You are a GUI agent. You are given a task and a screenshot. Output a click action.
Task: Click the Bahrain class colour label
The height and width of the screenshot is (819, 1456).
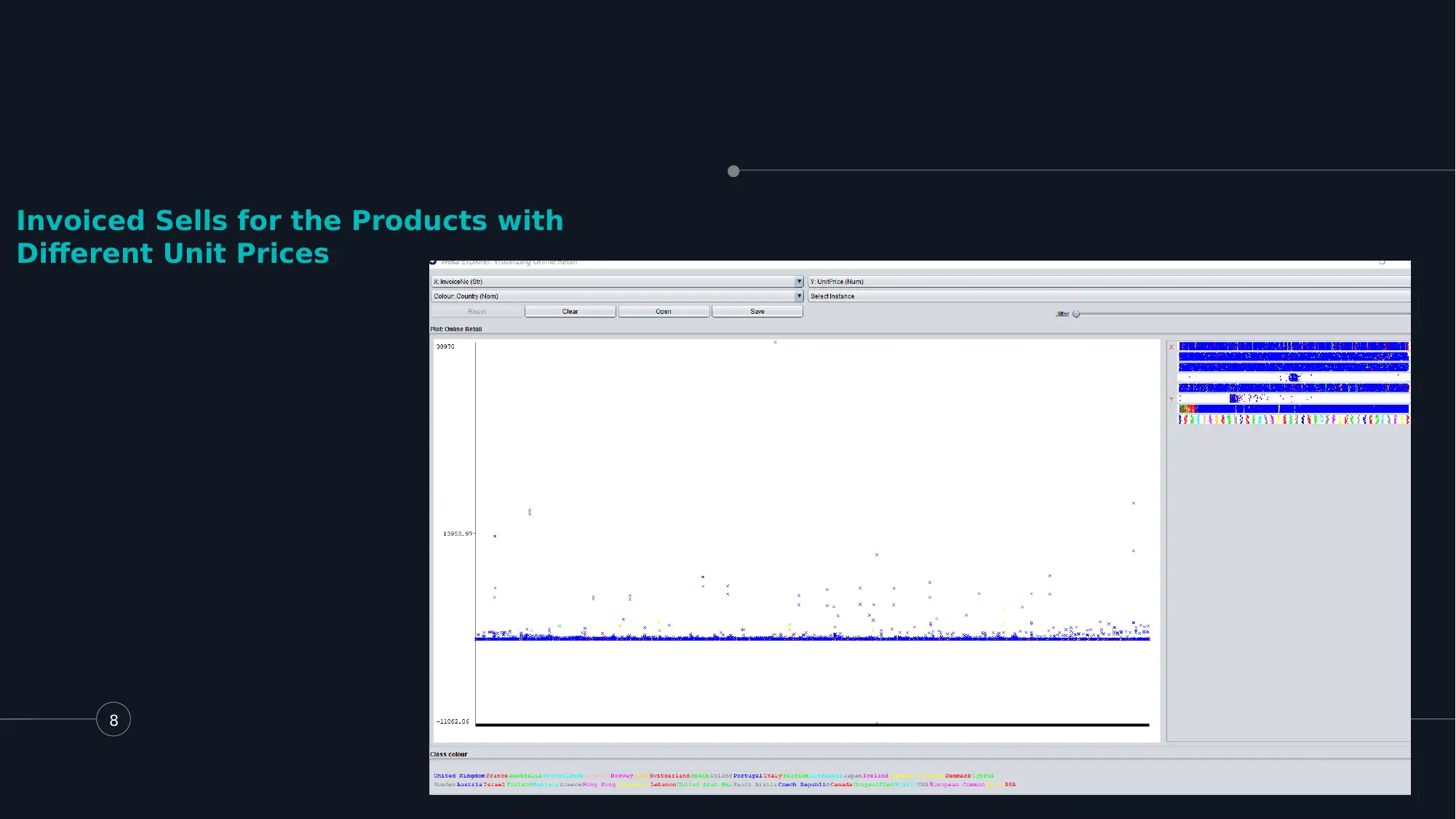(546, 784)
